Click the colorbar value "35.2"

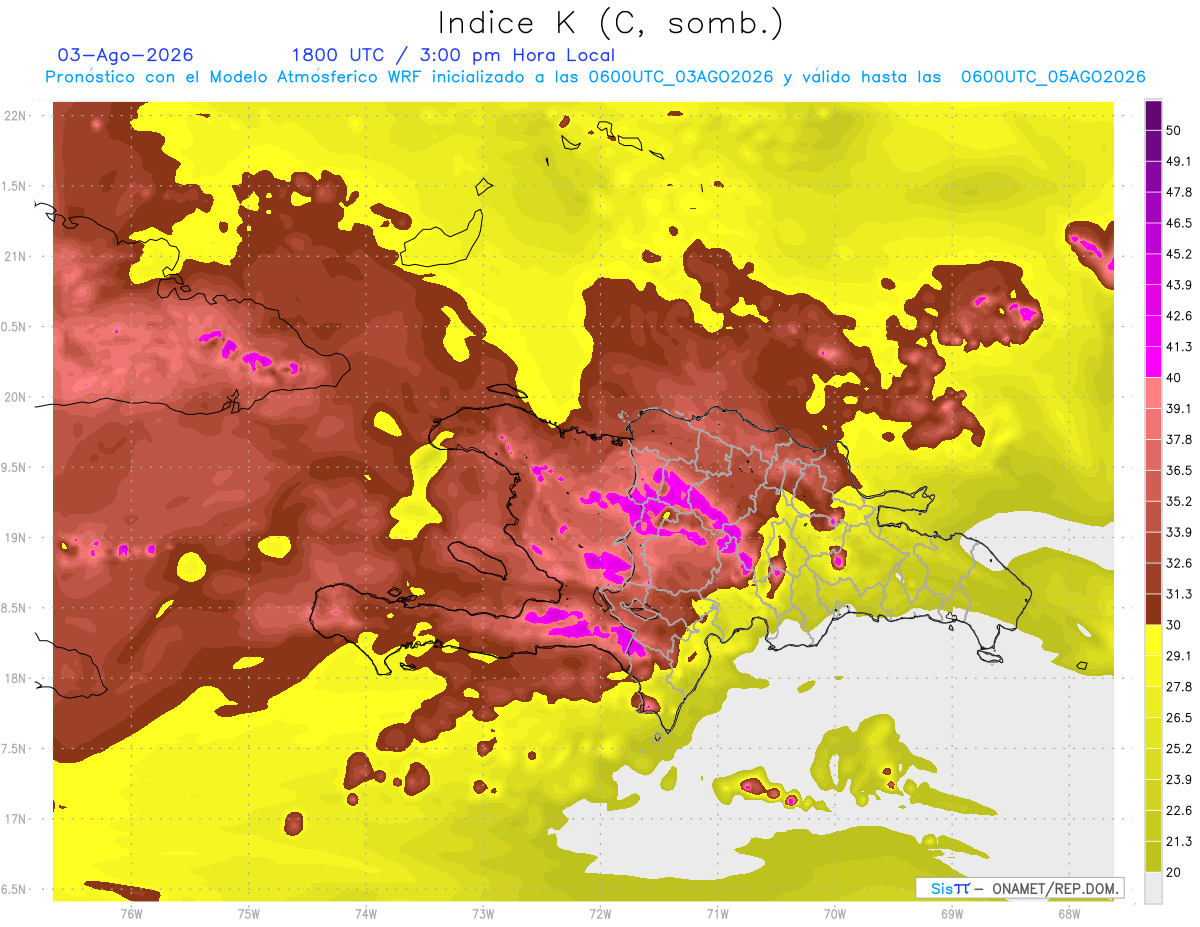tap(1180, 501)
